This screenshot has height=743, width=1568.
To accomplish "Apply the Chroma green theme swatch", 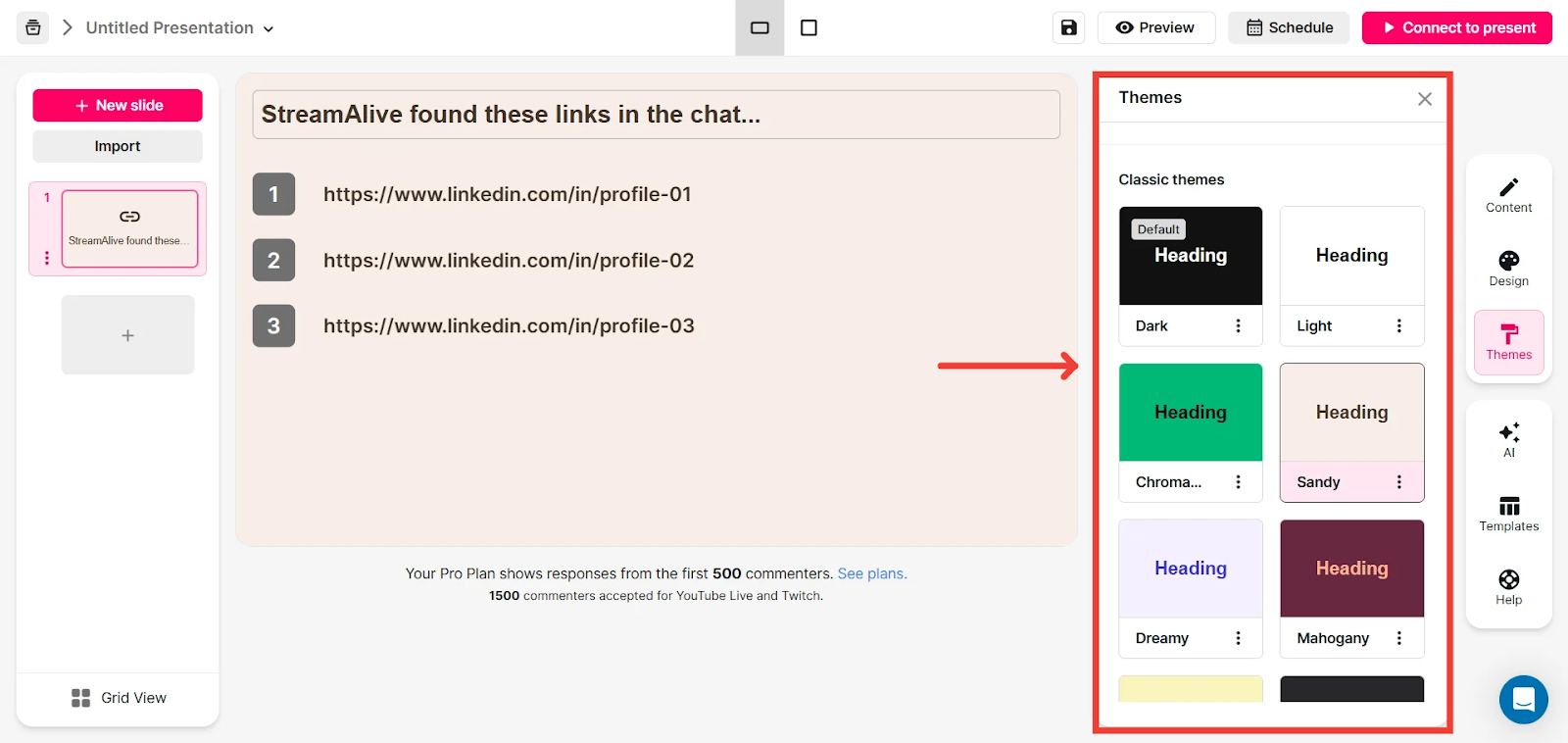I will click(1191, 413).
